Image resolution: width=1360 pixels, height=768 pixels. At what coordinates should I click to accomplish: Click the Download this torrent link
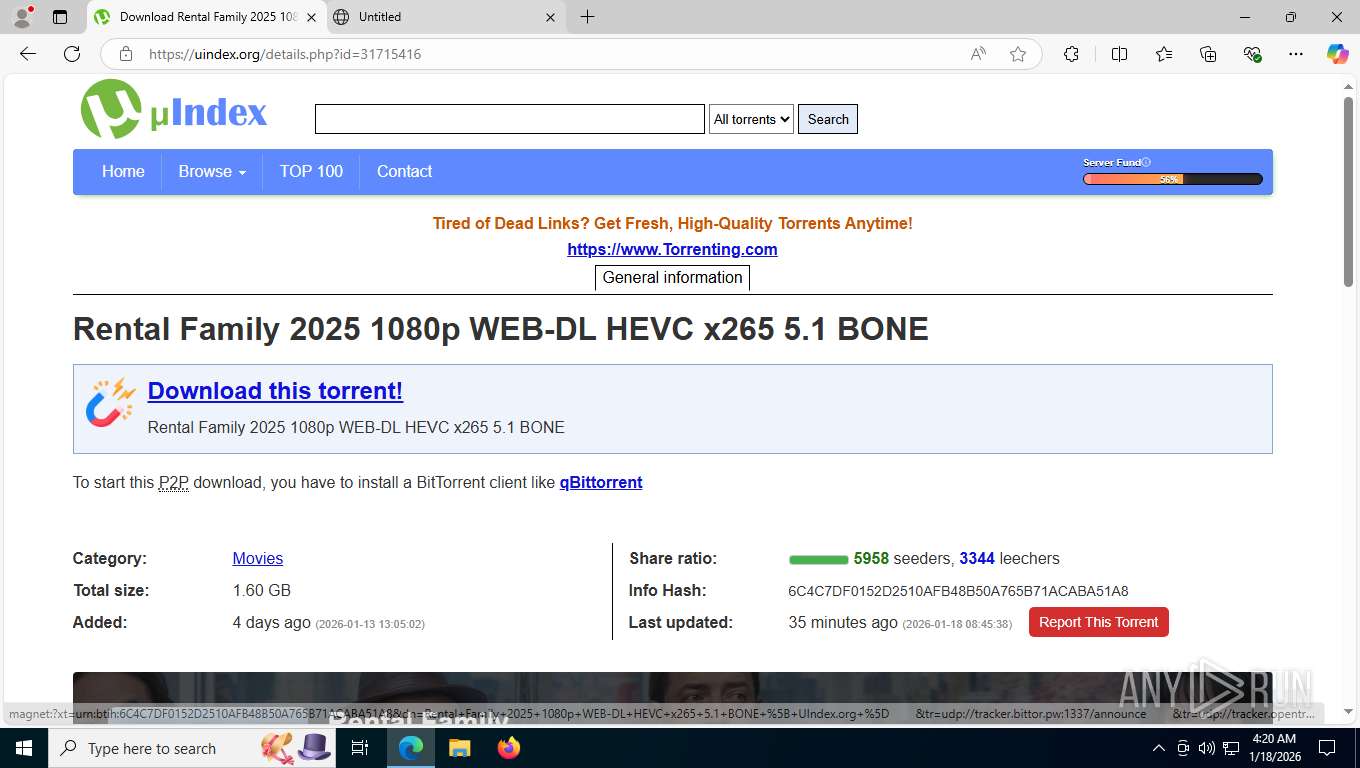pos(275,391)
